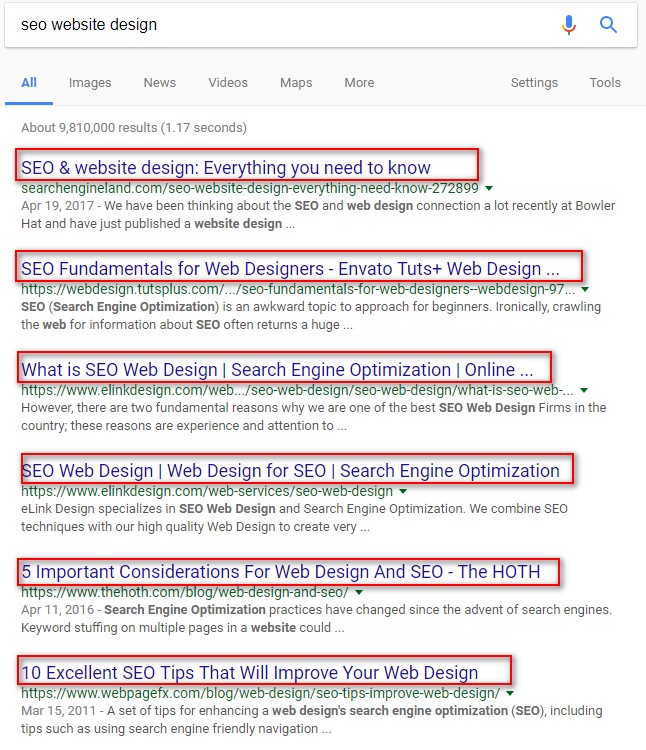This screenshot has width=646, height=750.
Task: Expand dropdown arrow beside elinkdesign.com/web-services/seo-web-design URL
Action: [403, 491]
